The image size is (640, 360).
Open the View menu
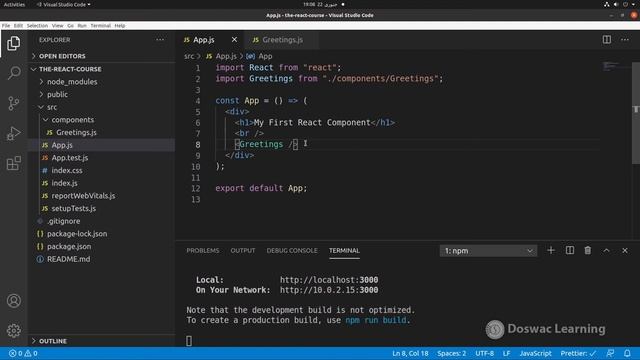(x=58, y=26)
